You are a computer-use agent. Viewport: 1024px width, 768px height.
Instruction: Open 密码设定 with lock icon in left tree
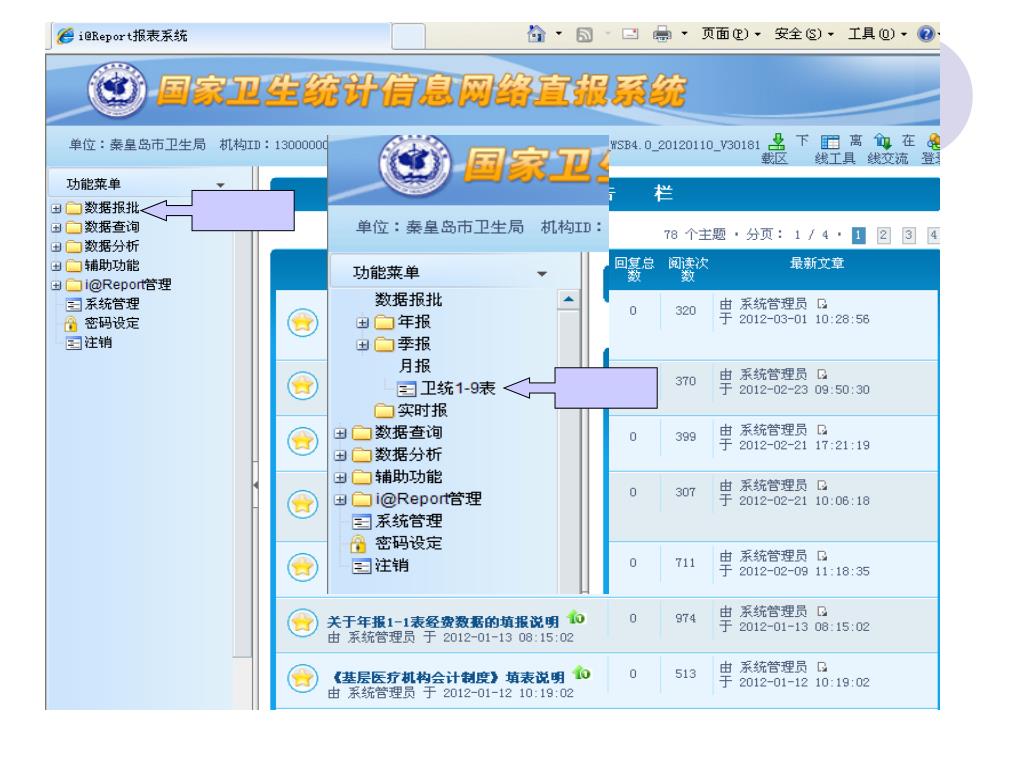coord(101,323)
